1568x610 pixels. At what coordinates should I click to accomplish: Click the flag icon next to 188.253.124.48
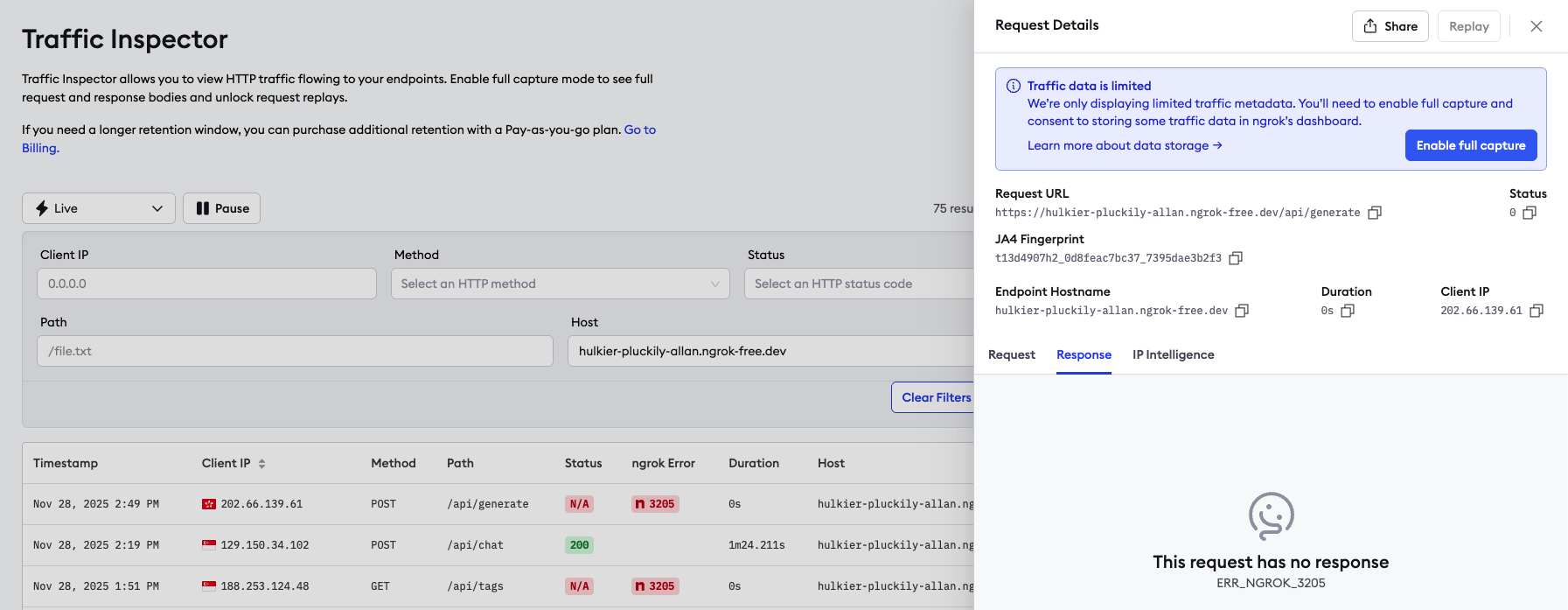pos(209,586)
